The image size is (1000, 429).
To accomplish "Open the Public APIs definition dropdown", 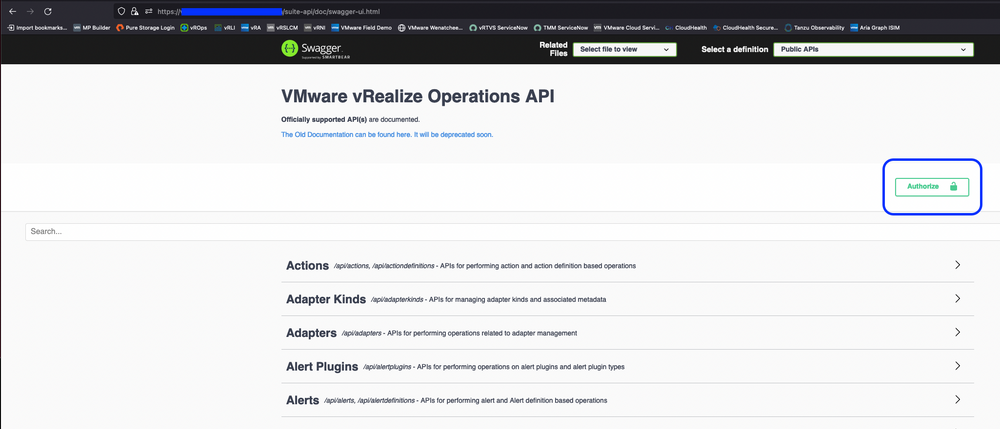I will point(873,49).
